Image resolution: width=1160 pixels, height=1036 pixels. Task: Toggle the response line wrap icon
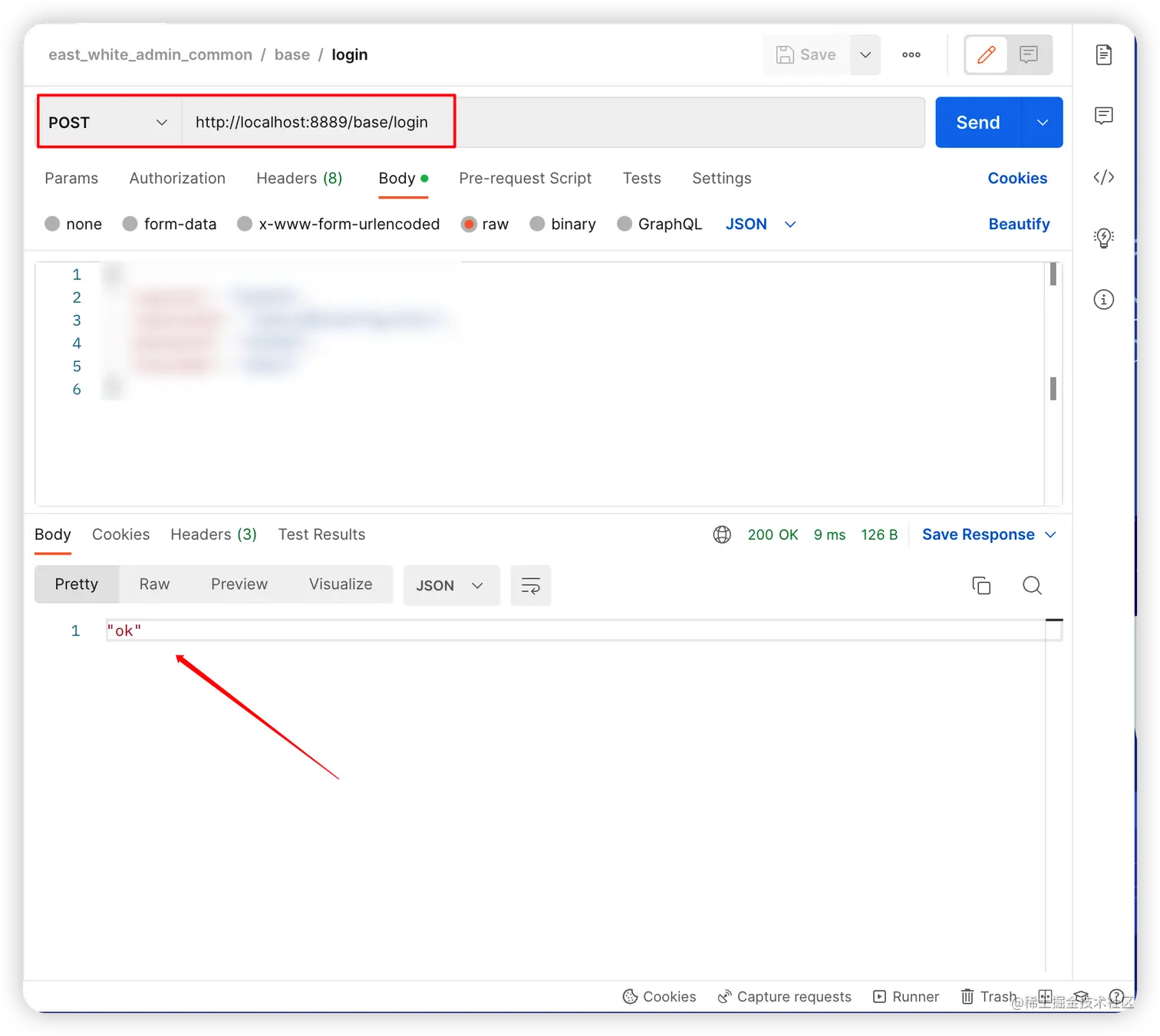coord(531,586)
